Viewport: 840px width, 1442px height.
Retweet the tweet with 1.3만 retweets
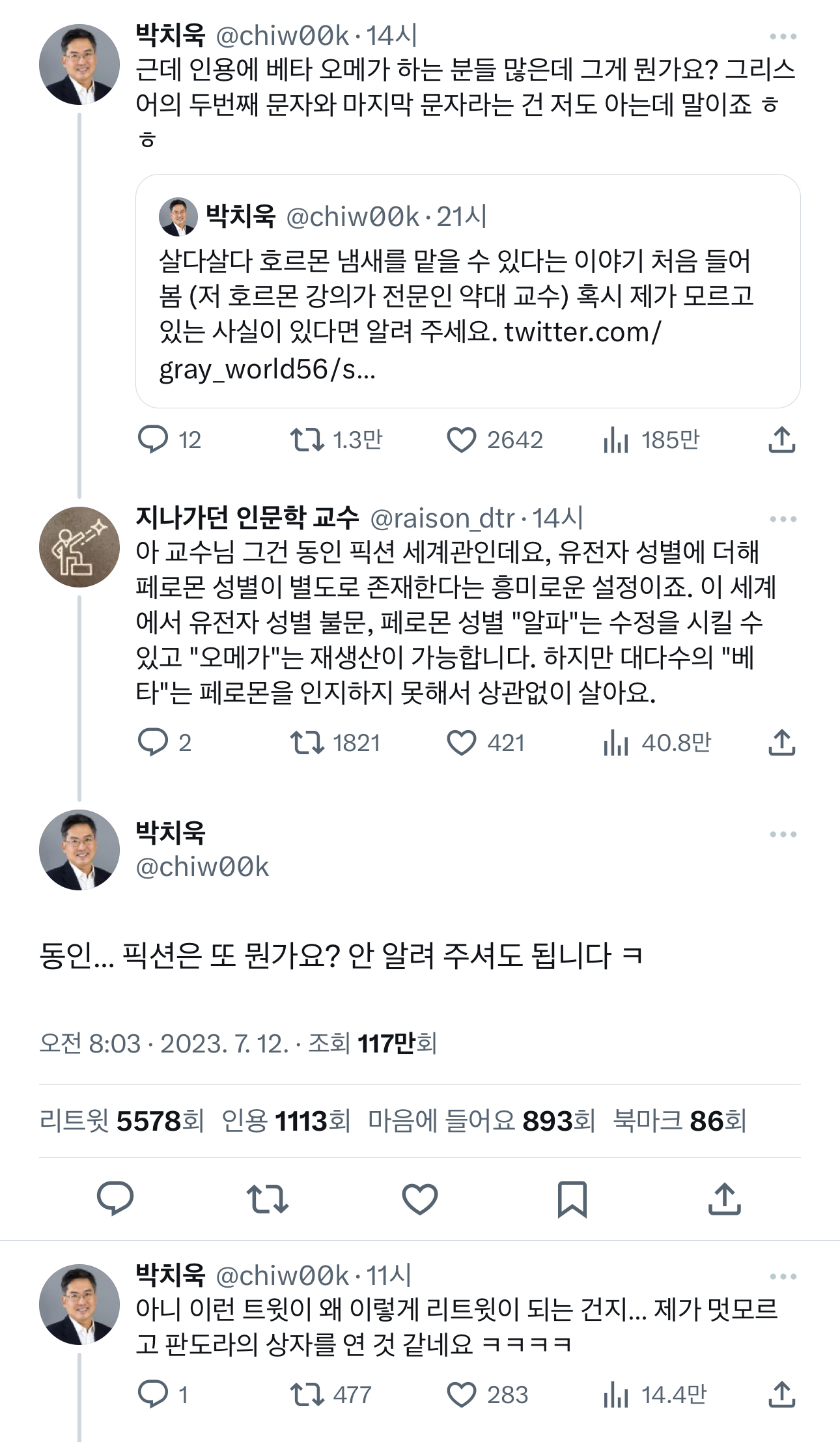[307, 440]
